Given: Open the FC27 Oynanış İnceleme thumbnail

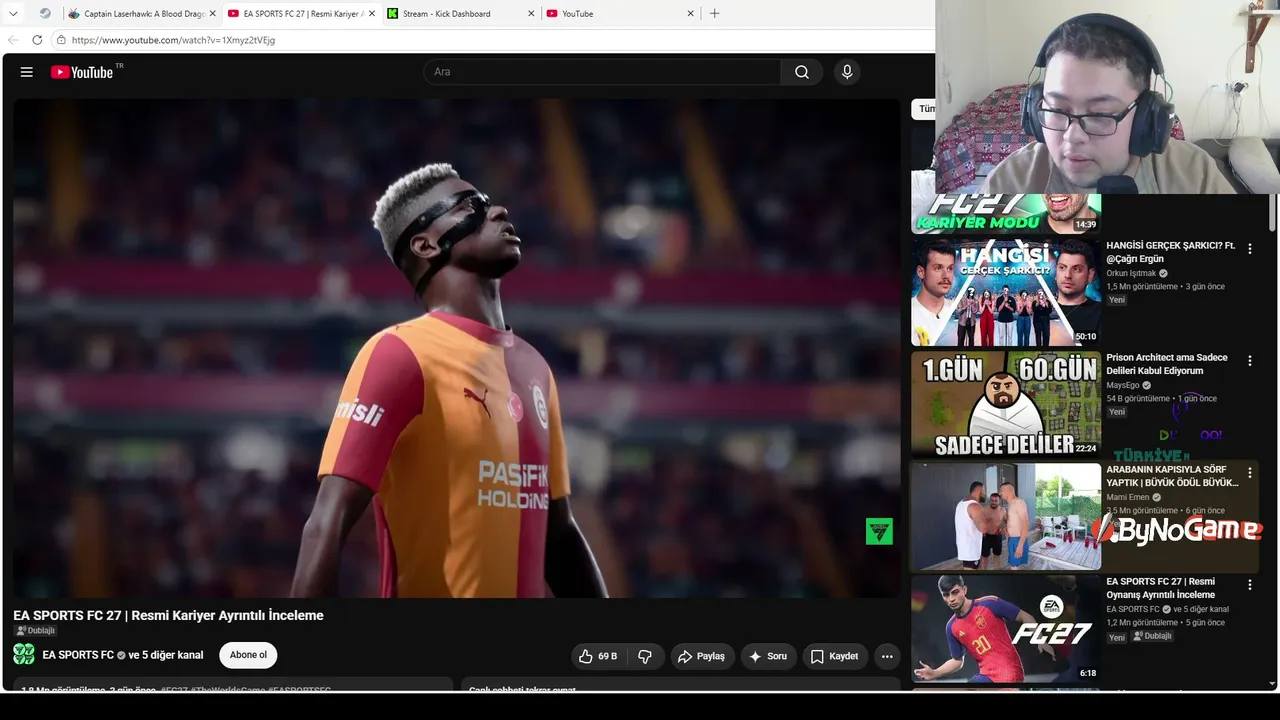Looking at the screenshot, I should 1006,628.
